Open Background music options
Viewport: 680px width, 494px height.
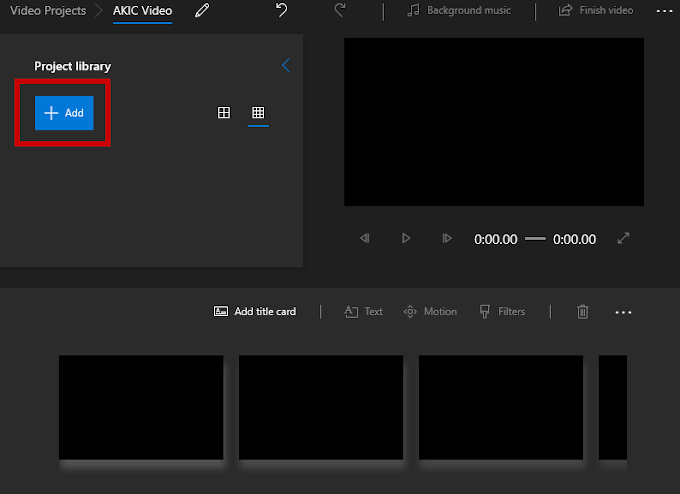click(x=459, y=10)
